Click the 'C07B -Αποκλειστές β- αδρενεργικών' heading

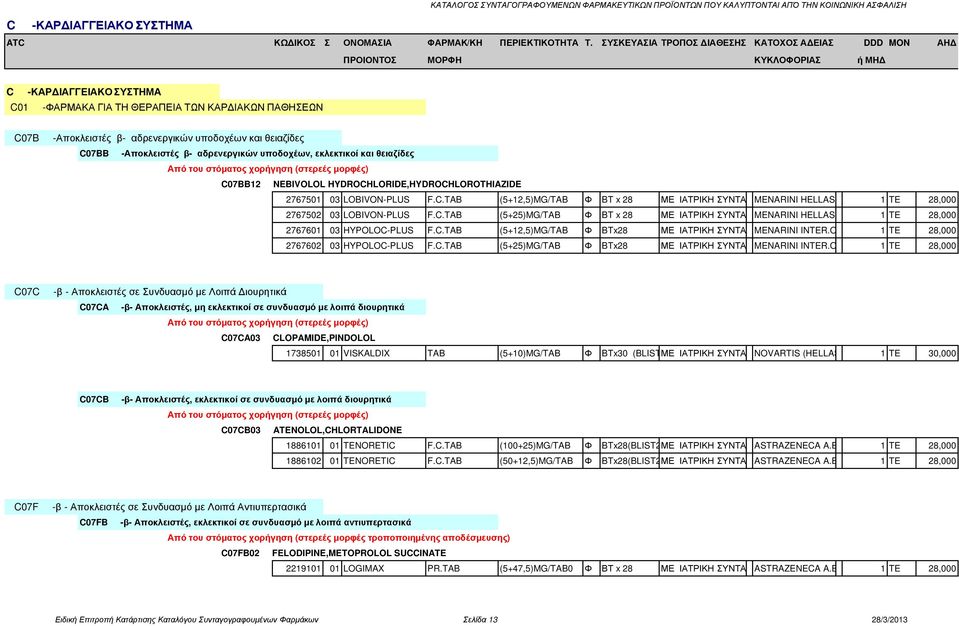click(173, 138)
